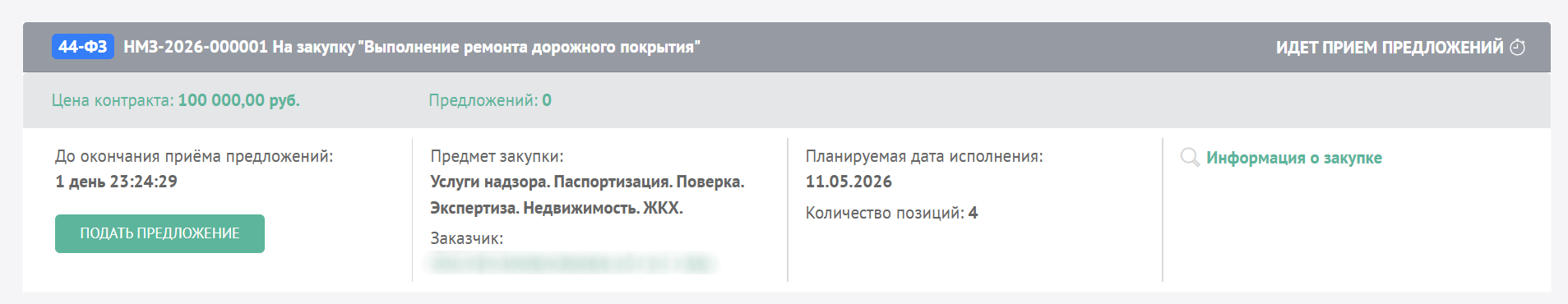Click the clock icon next to status

1518,48
